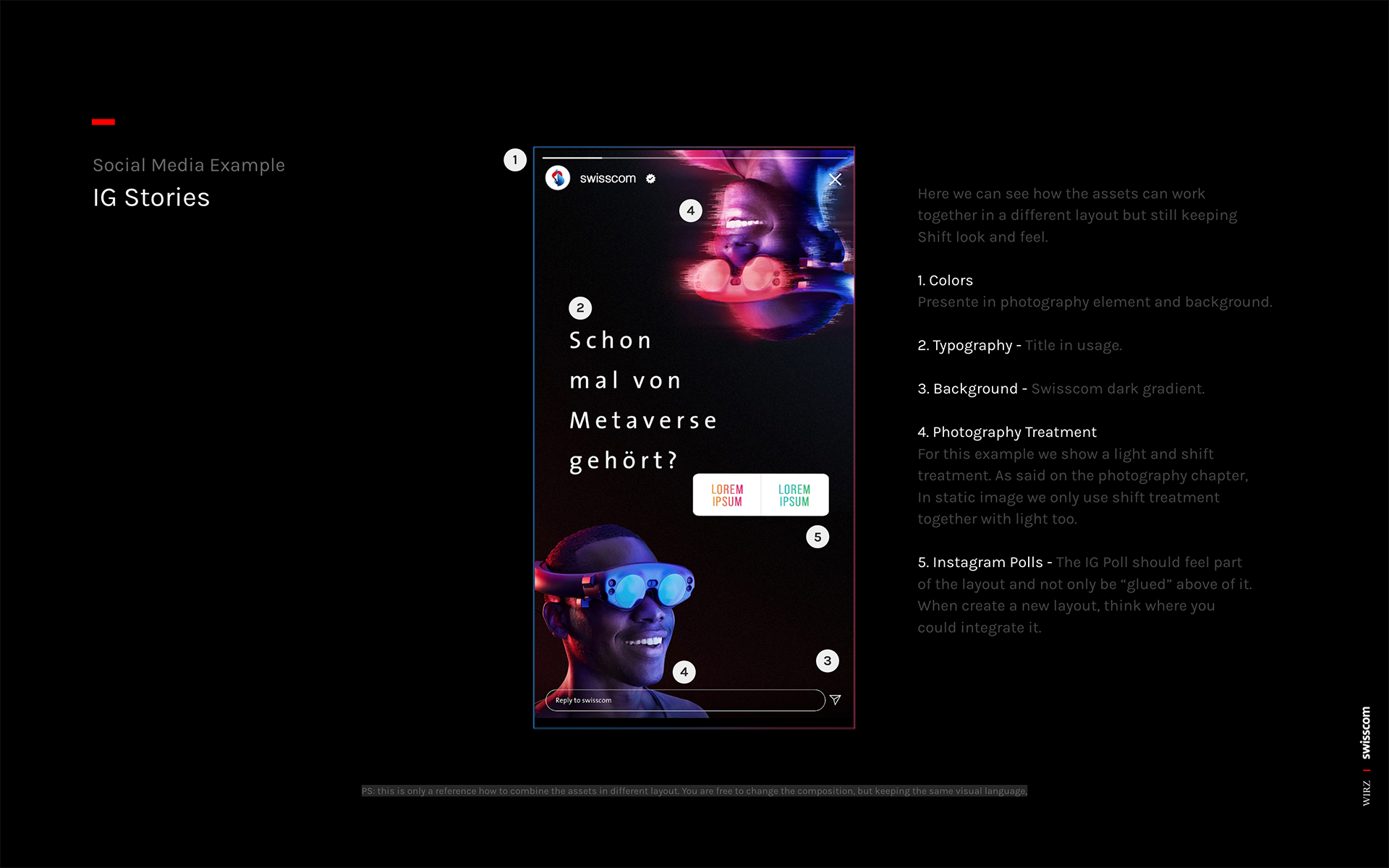This screenshot has width=1389, height=868.
Task: Click into the 'Reply to swisscom' field
Action: pyautogui.click(x=684, y=700)
